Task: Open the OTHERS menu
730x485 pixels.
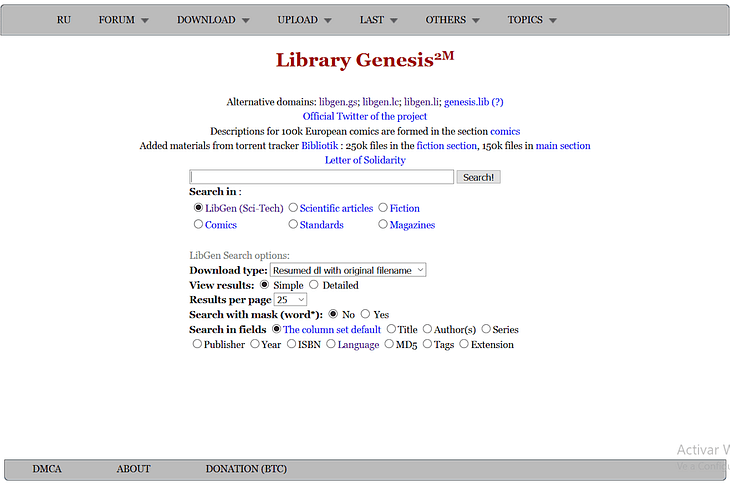Action: click(x=453, y=20)
